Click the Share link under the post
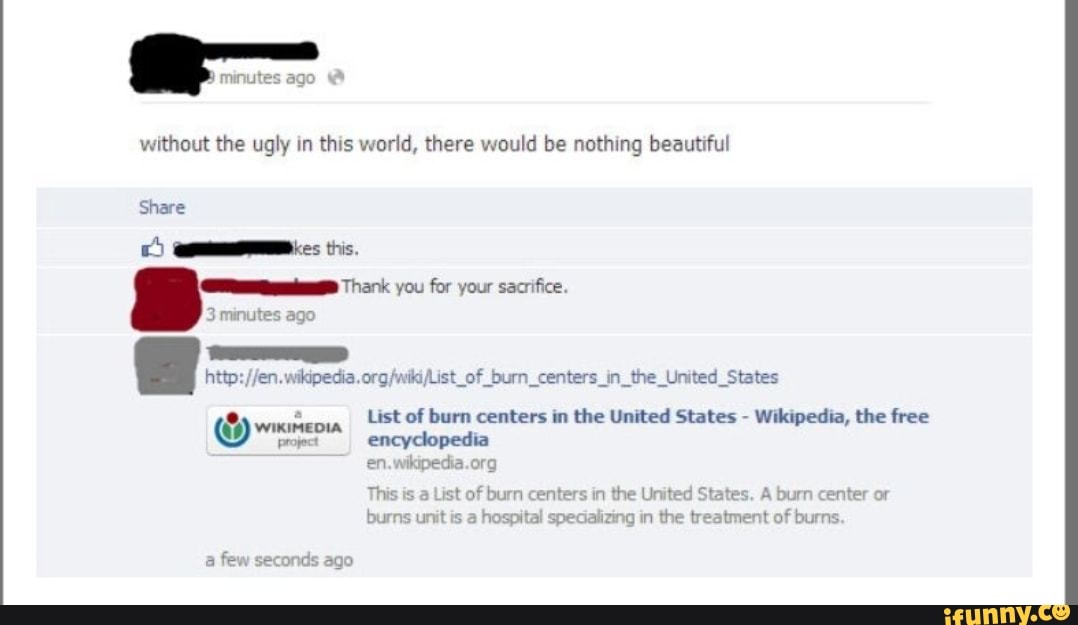This screenshot has width=1078, height=625. (x=162, y=208)
